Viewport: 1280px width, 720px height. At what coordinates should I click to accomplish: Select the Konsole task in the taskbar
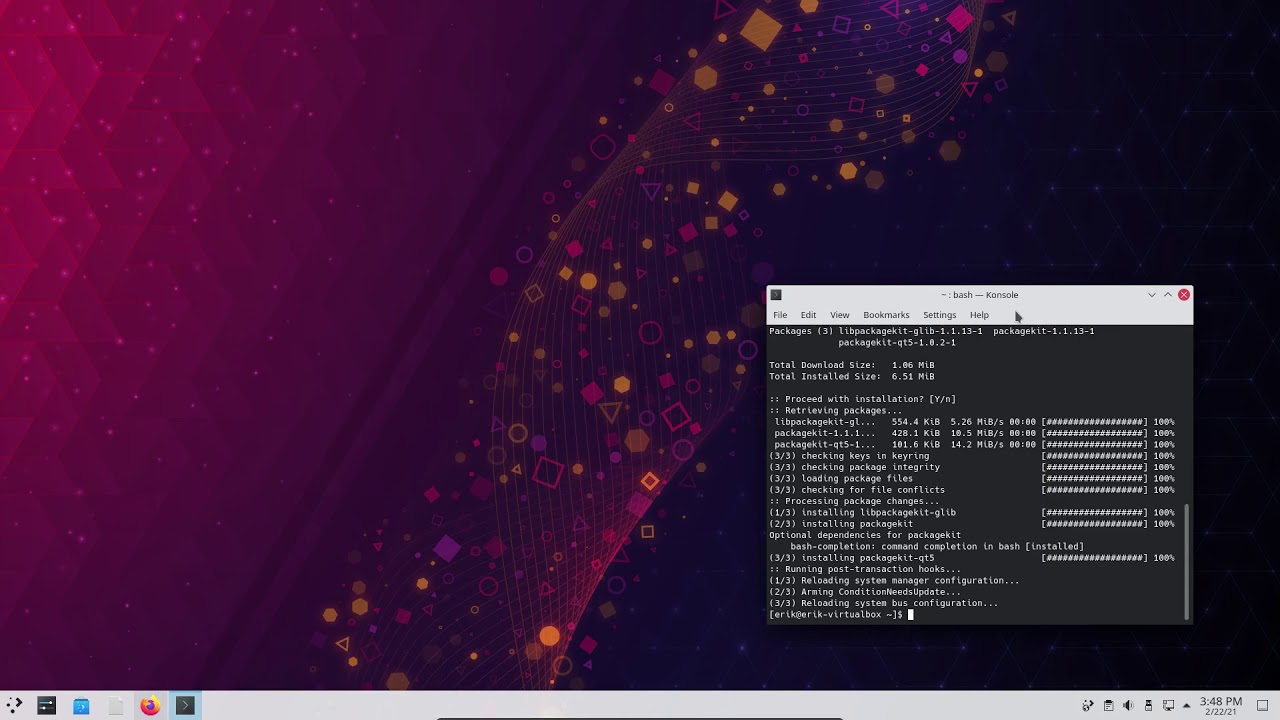(x=184, y=705)
